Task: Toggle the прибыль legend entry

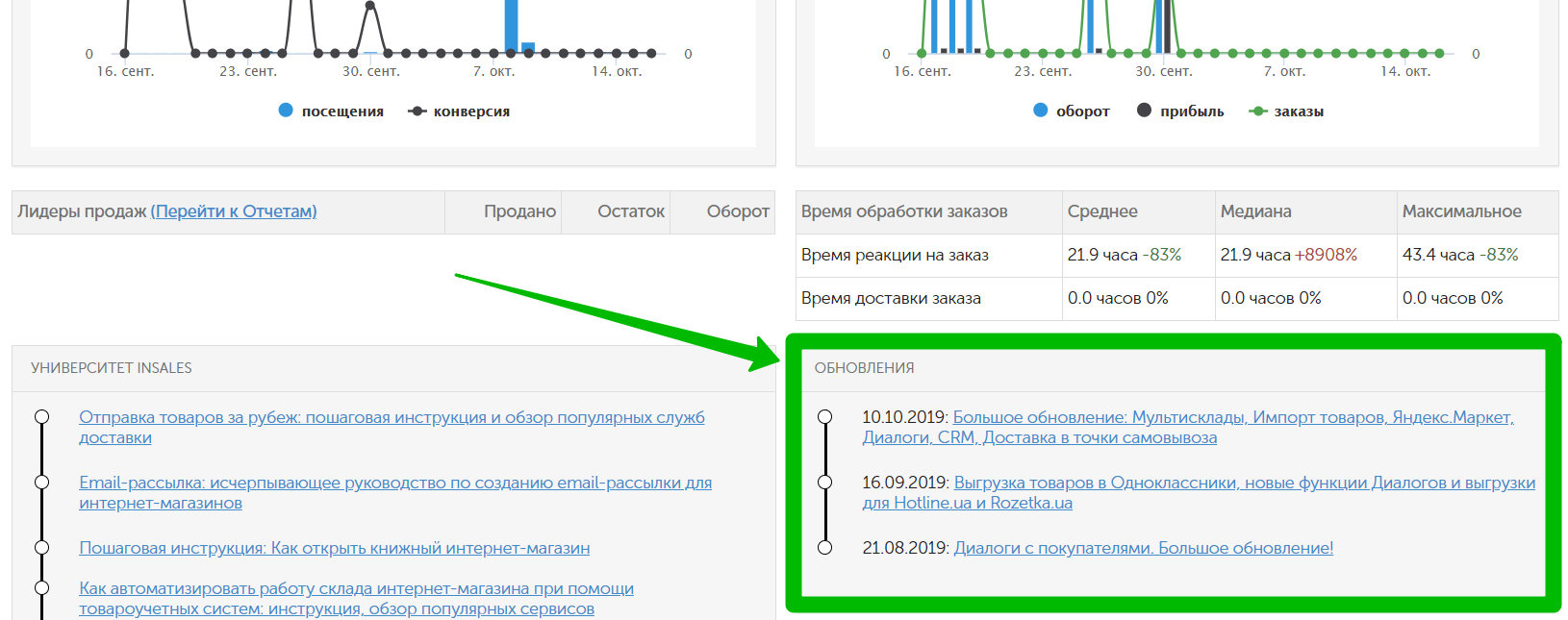Action: [x=1180, y=112]
